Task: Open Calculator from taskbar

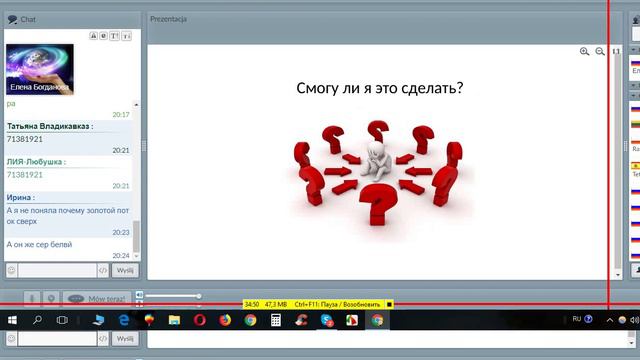Action: (276, 320)
